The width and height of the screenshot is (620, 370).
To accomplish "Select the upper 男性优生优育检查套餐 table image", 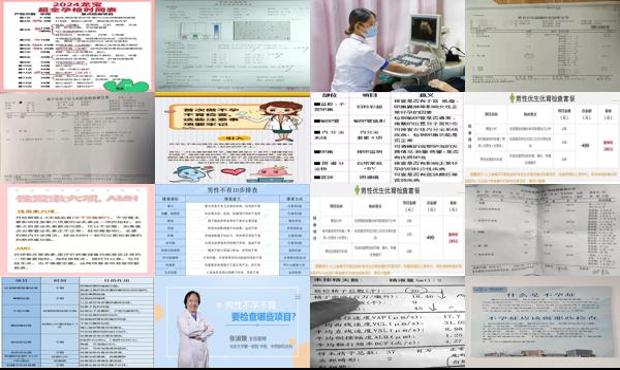I will coord(542,138).
